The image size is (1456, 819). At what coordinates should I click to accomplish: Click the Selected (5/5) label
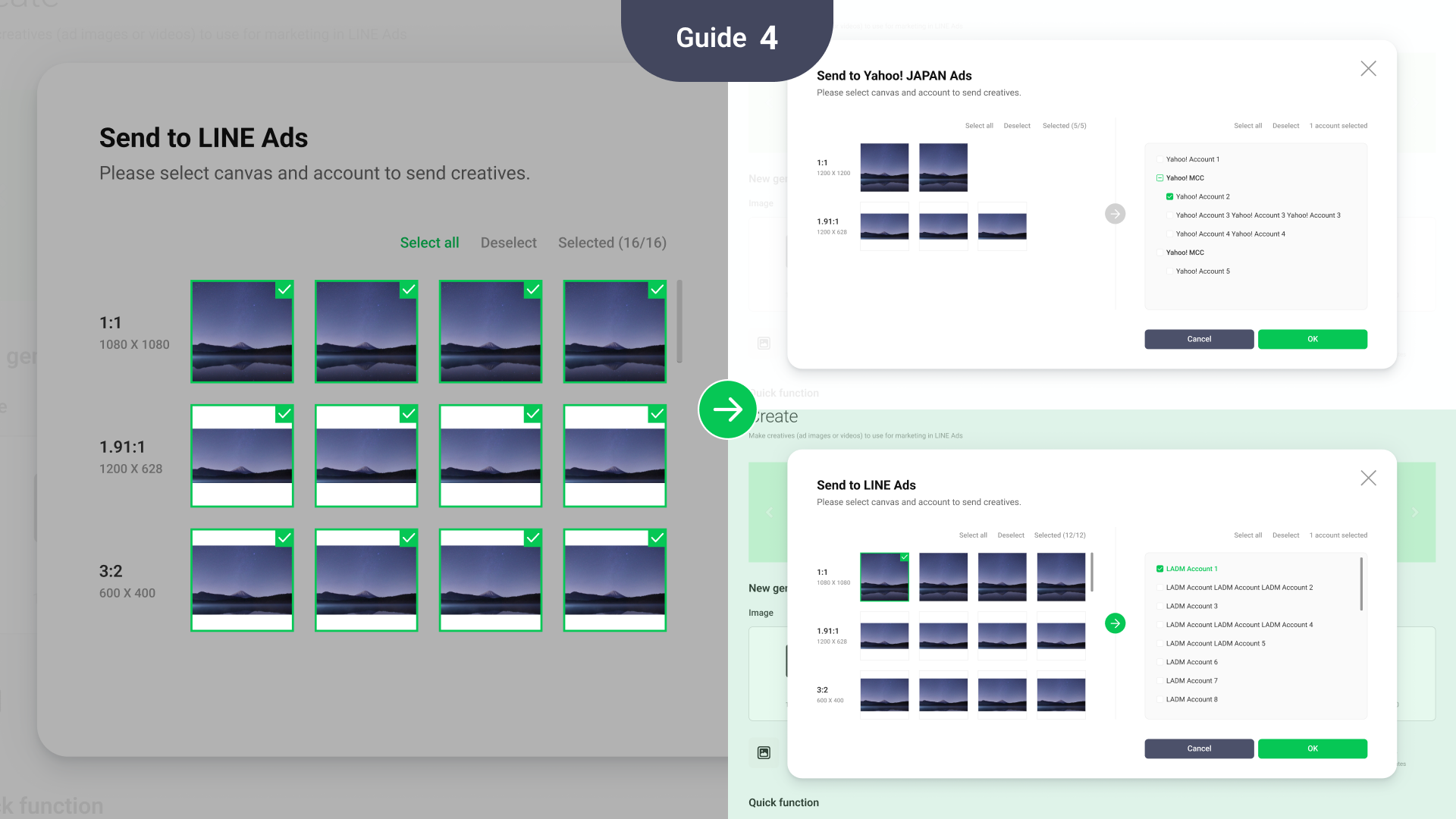pyautogui.click(x=1064, y=126)
